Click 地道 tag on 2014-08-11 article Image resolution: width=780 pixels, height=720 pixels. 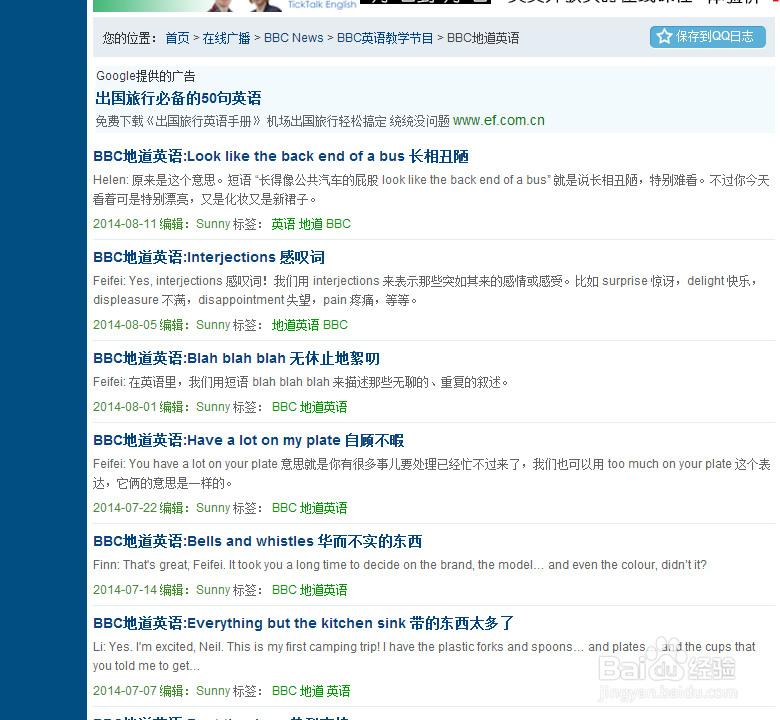(x=311, y=224)
